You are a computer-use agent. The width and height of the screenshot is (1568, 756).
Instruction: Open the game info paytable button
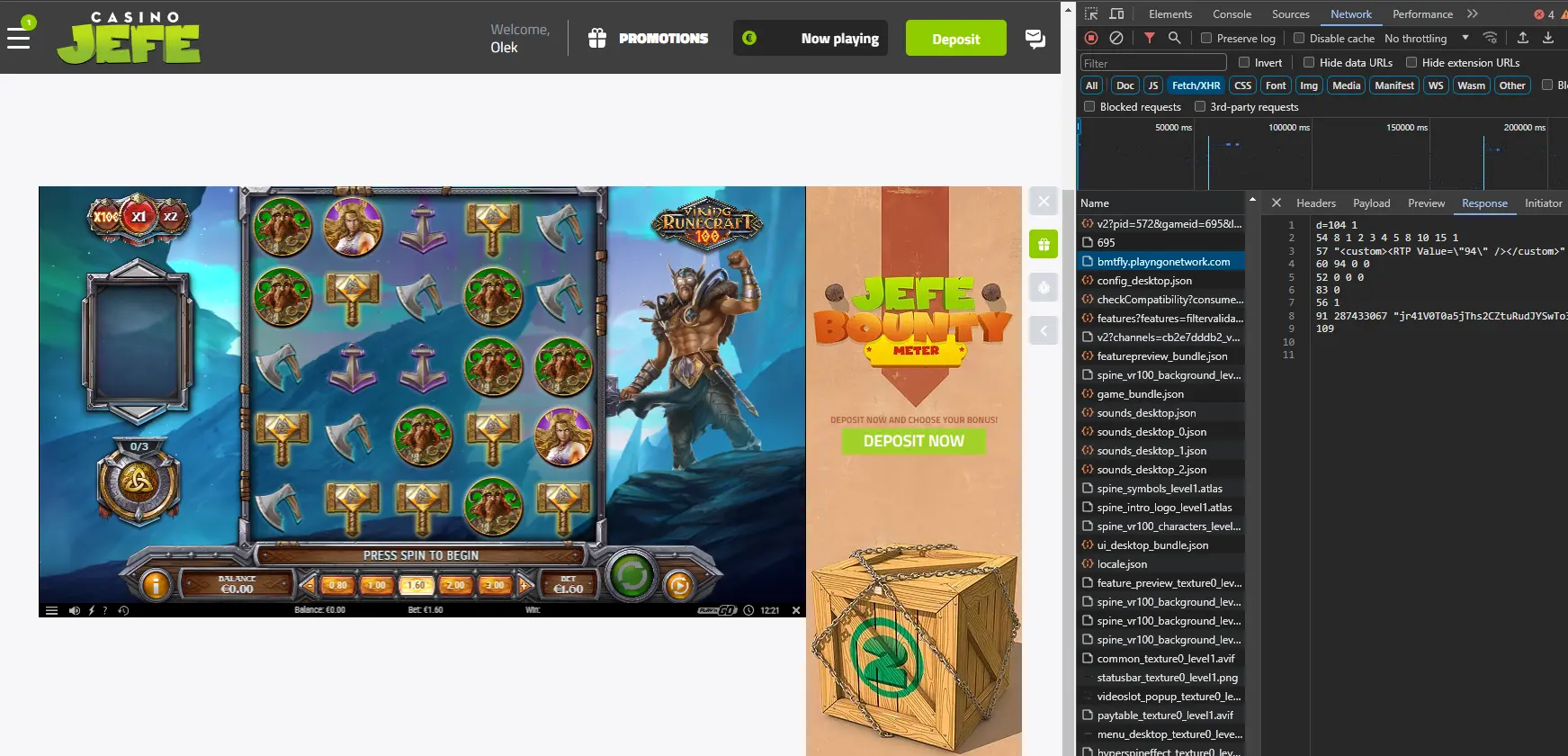[156, 586]
